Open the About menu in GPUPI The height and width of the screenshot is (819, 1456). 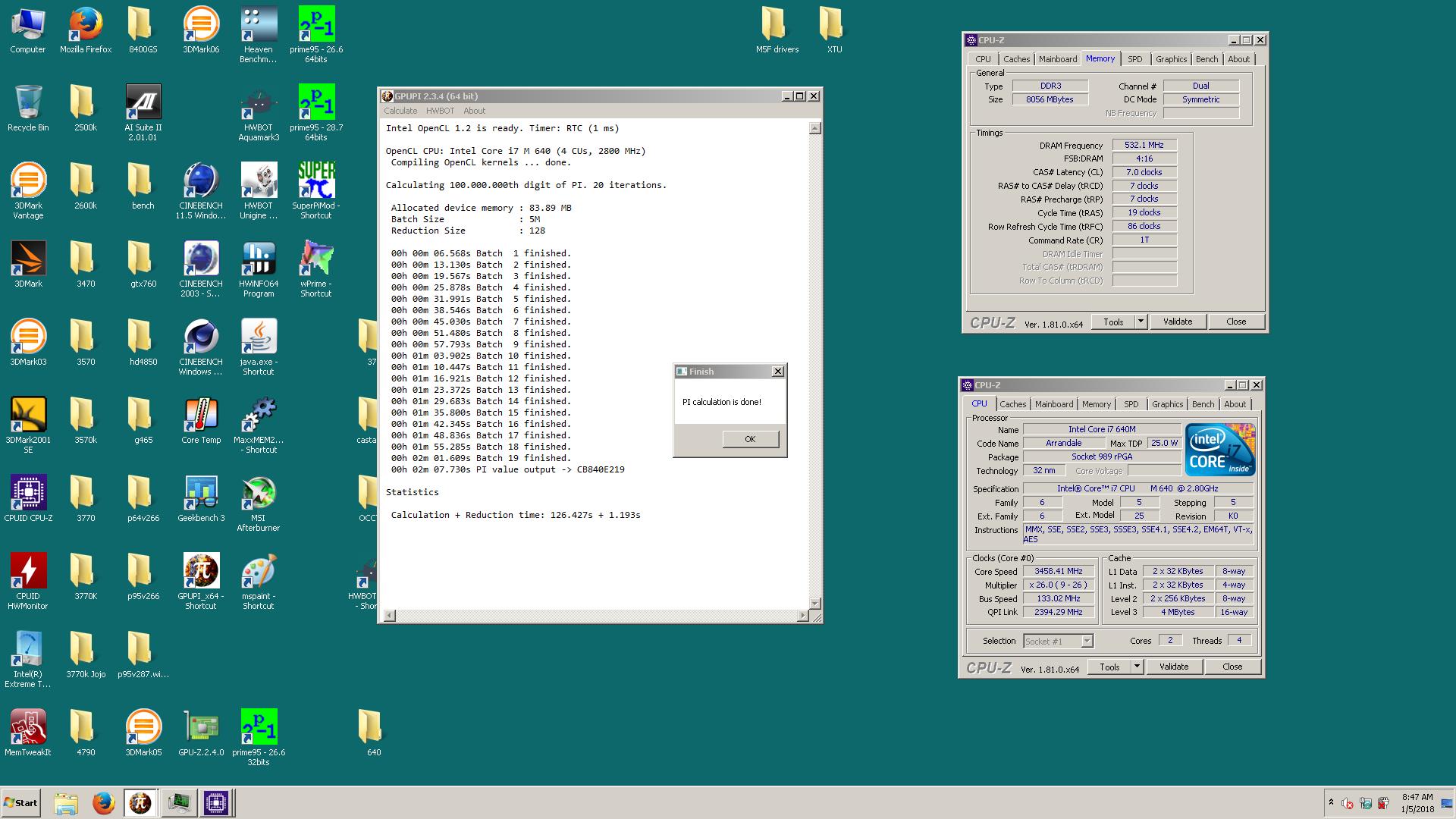click(x=474, y=111)
